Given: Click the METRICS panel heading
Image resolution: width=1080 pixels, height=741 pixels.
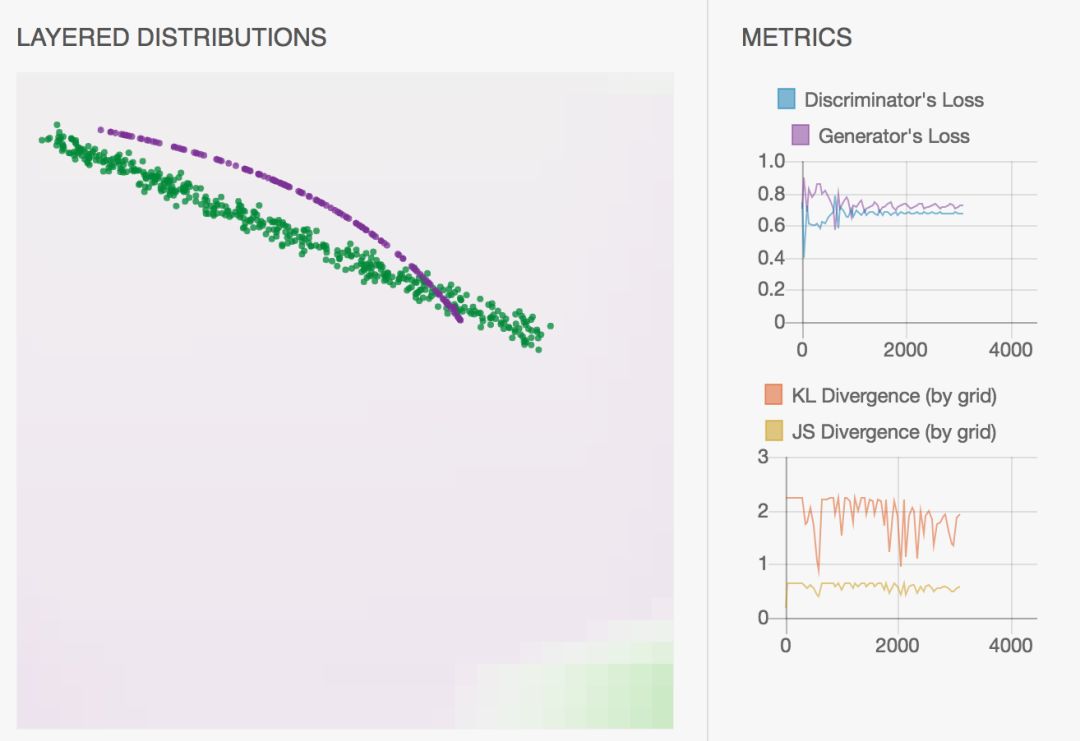Looking at the screenshot, I should (797, 37).
